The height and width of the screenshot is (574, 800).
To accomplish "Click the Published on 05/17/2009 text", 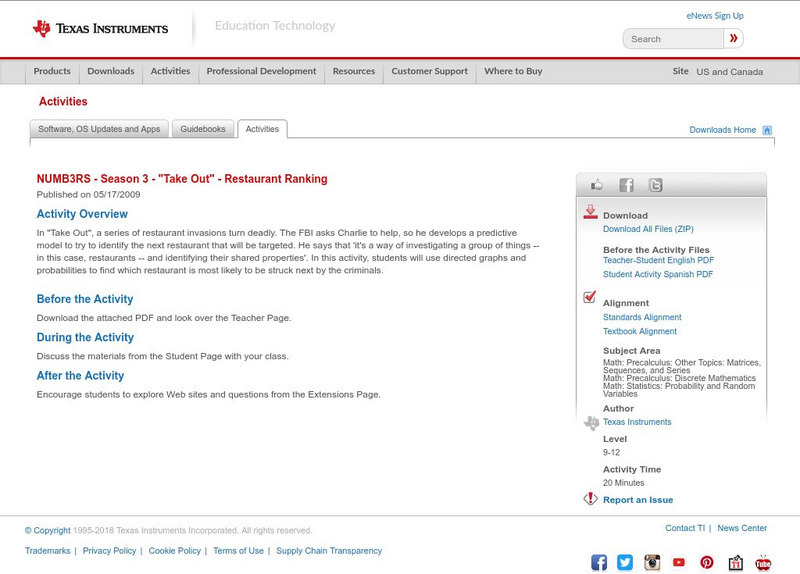I will [88, 194].
